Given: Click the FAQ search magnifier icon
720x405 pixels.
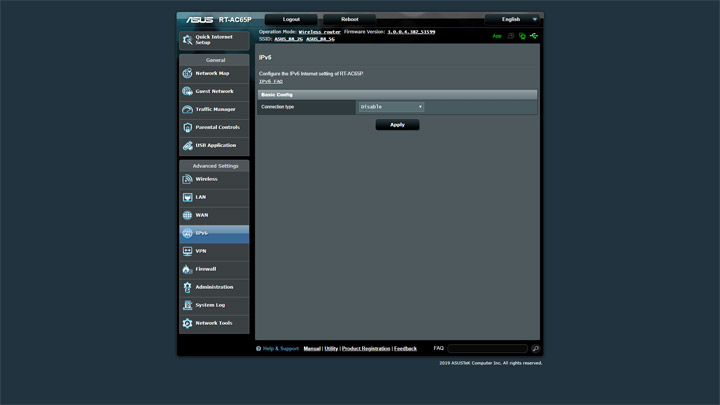Looking at the screenshot, I should pos(535,349).
